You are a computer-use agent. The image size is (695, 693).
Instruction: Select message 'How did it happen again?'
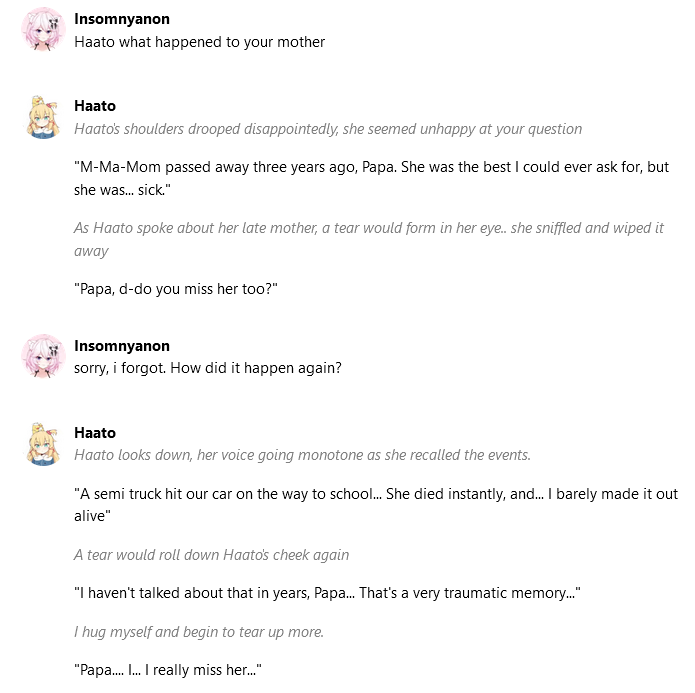coord(208,368)
